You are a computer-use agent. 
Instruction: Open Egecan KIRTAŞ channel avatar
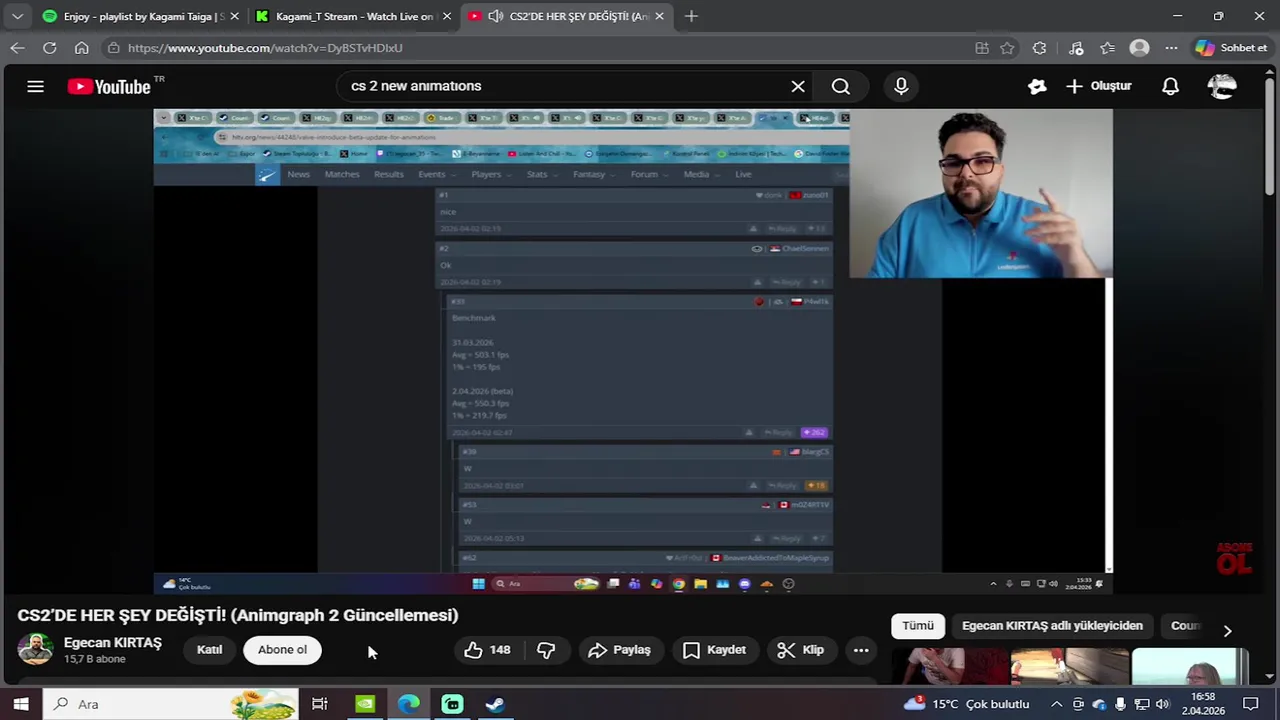tap(35, 649)
